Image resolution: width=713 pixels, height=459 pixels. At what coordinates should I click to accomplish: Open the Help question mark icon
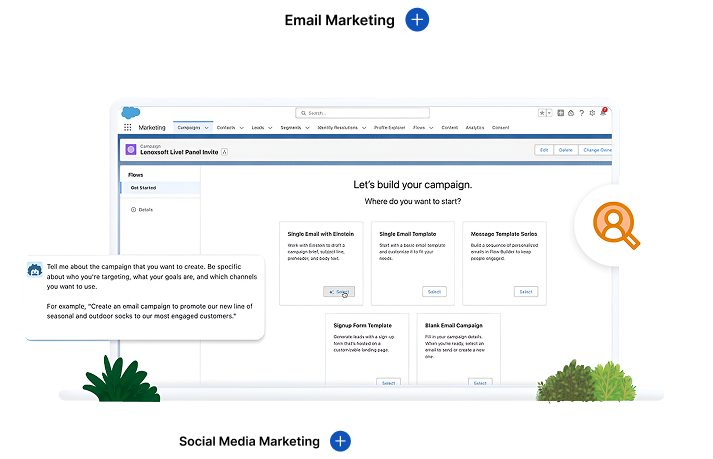pyautogui.click(x=582, y=113)
